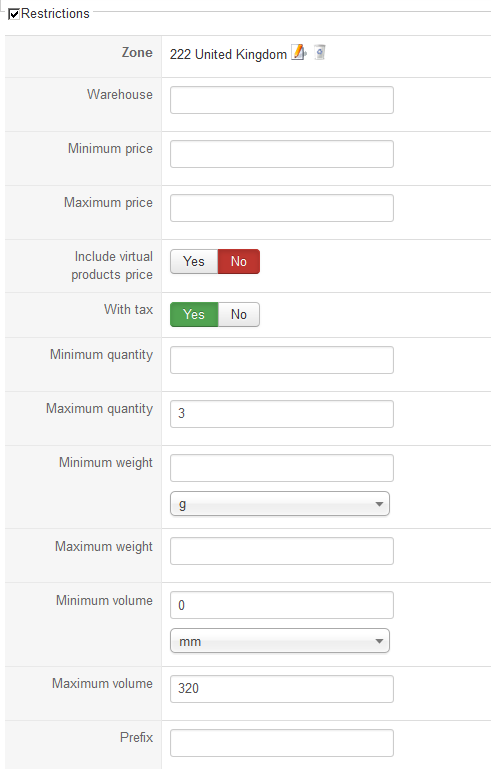
Task: Open the volume unit dropdown showing mm
Action: 280,641
